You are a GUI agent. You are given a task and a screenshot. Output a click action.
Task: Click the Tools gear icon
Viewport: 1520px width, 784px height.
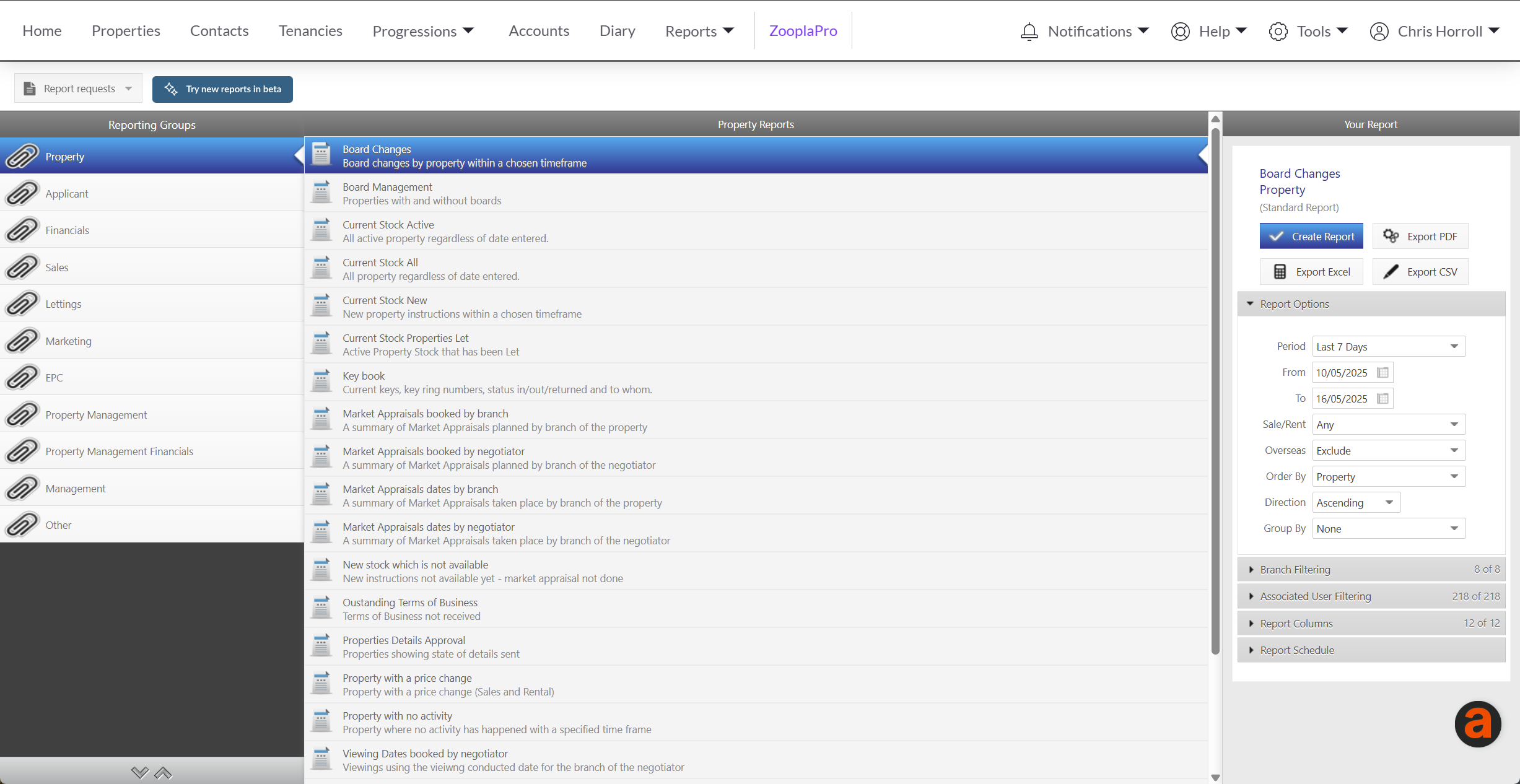pos(1278,32)
